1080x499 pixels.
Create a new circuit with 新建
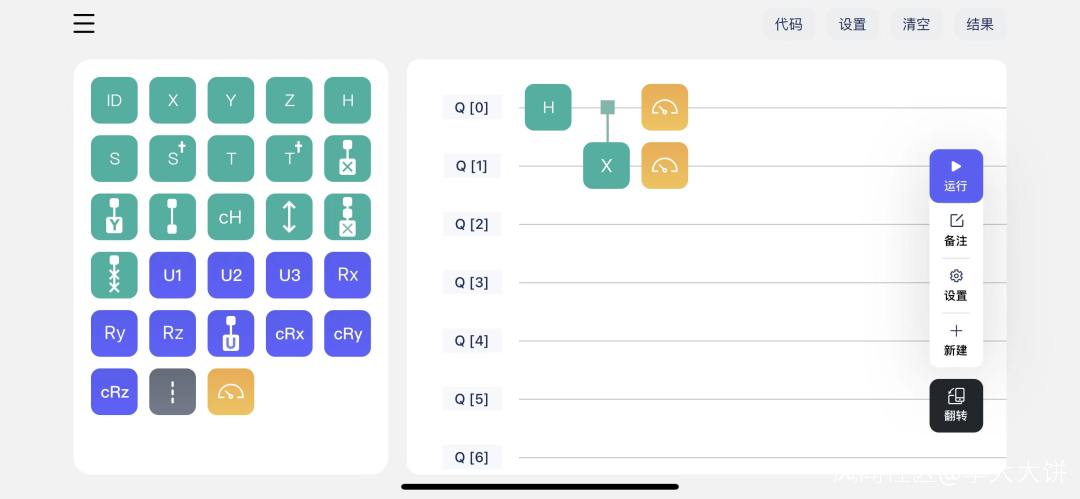coord(956,340)
